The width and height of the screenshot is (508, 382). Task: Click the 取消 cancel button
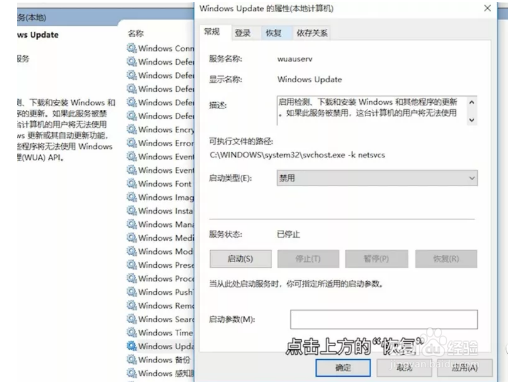(404, 368)
